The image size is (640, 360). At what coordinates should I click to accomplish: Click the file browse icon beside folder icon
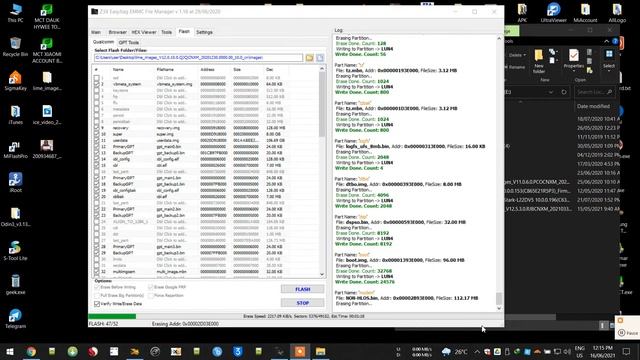(320, 58)
